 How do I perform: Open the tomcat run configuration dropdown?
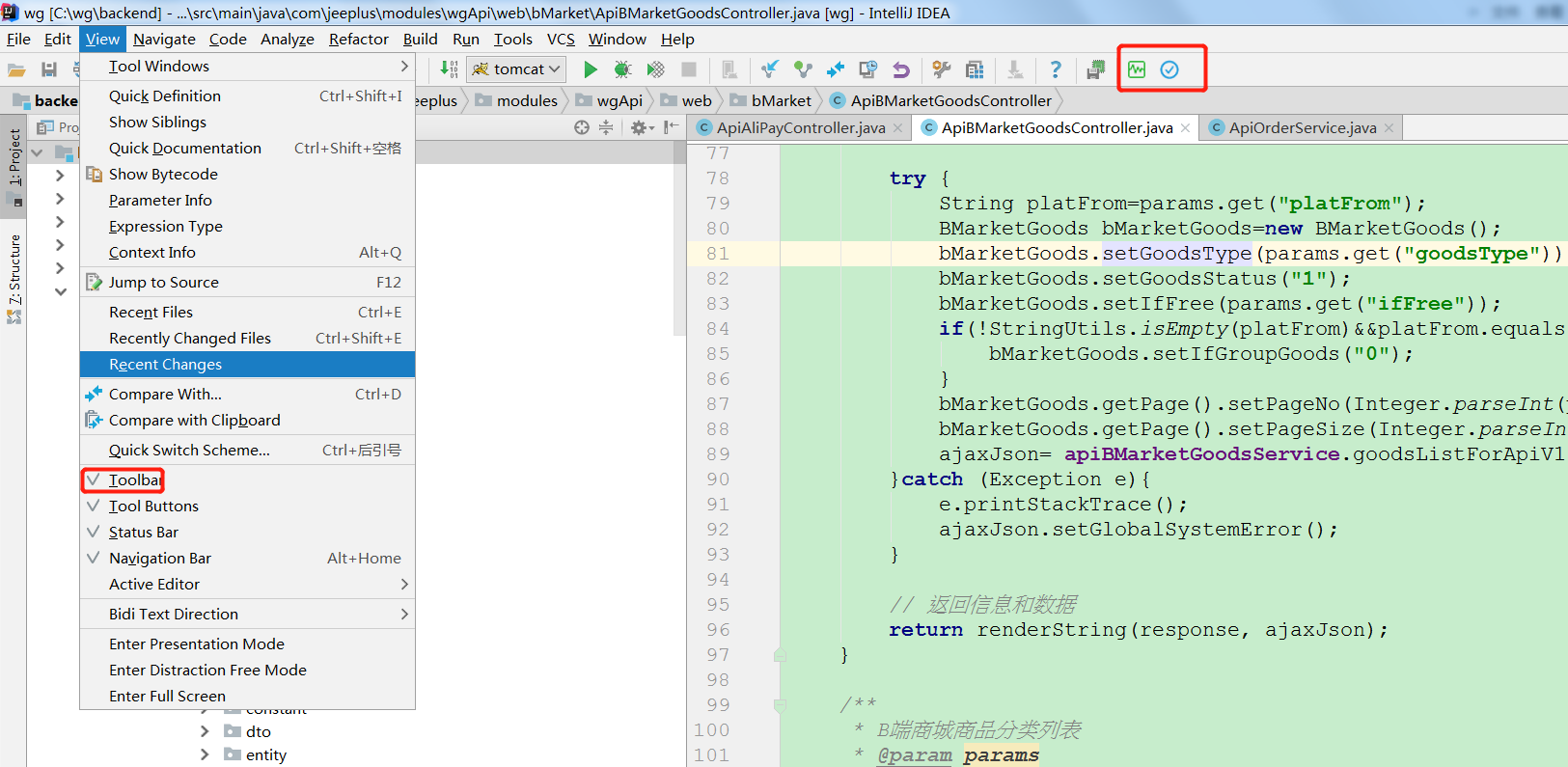point(516,69)
